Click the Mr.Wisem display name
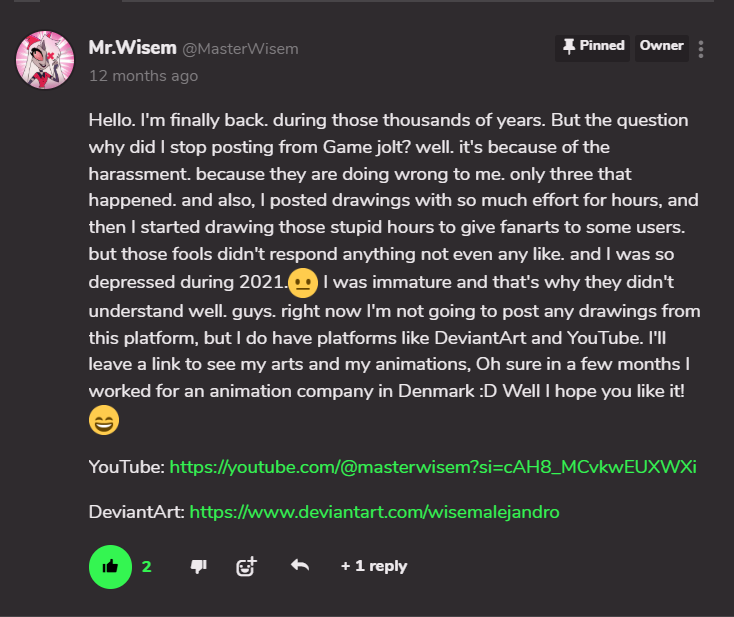 133,48
